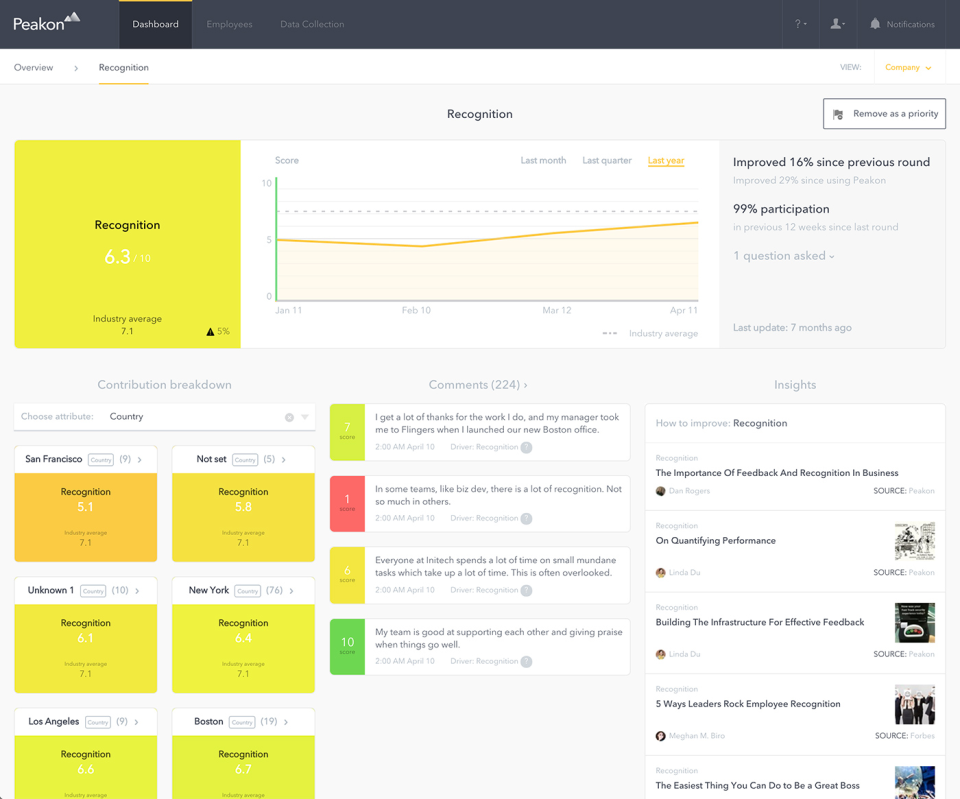Click Remove as a priority button
This screenshot has width=960, height=799.
click(884, 114)
